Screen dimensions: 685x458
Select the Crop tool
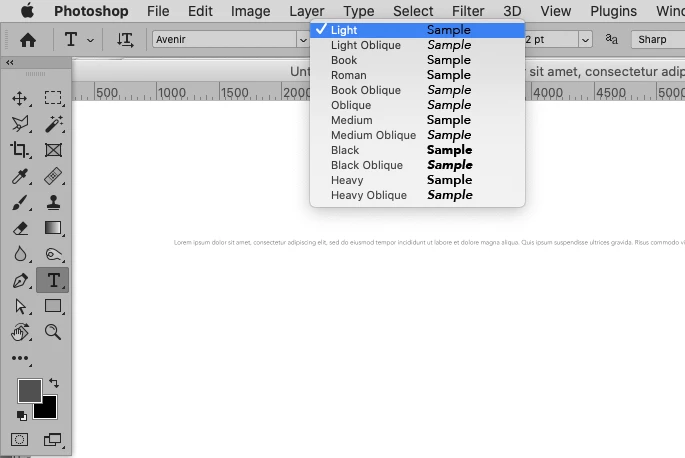[20, 150]
